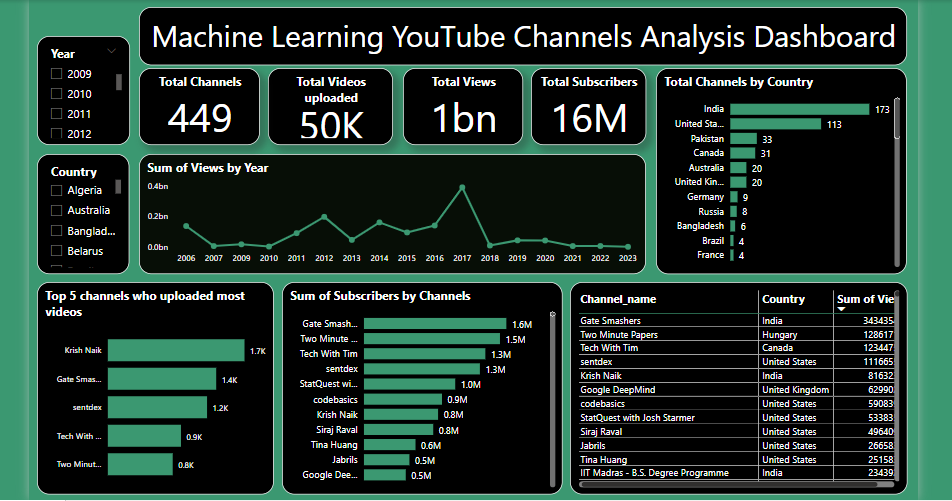Enable the Algeria country checkbox
This screenshot has height=501, width=952.
pyautogui.click(x=57, y=190)
